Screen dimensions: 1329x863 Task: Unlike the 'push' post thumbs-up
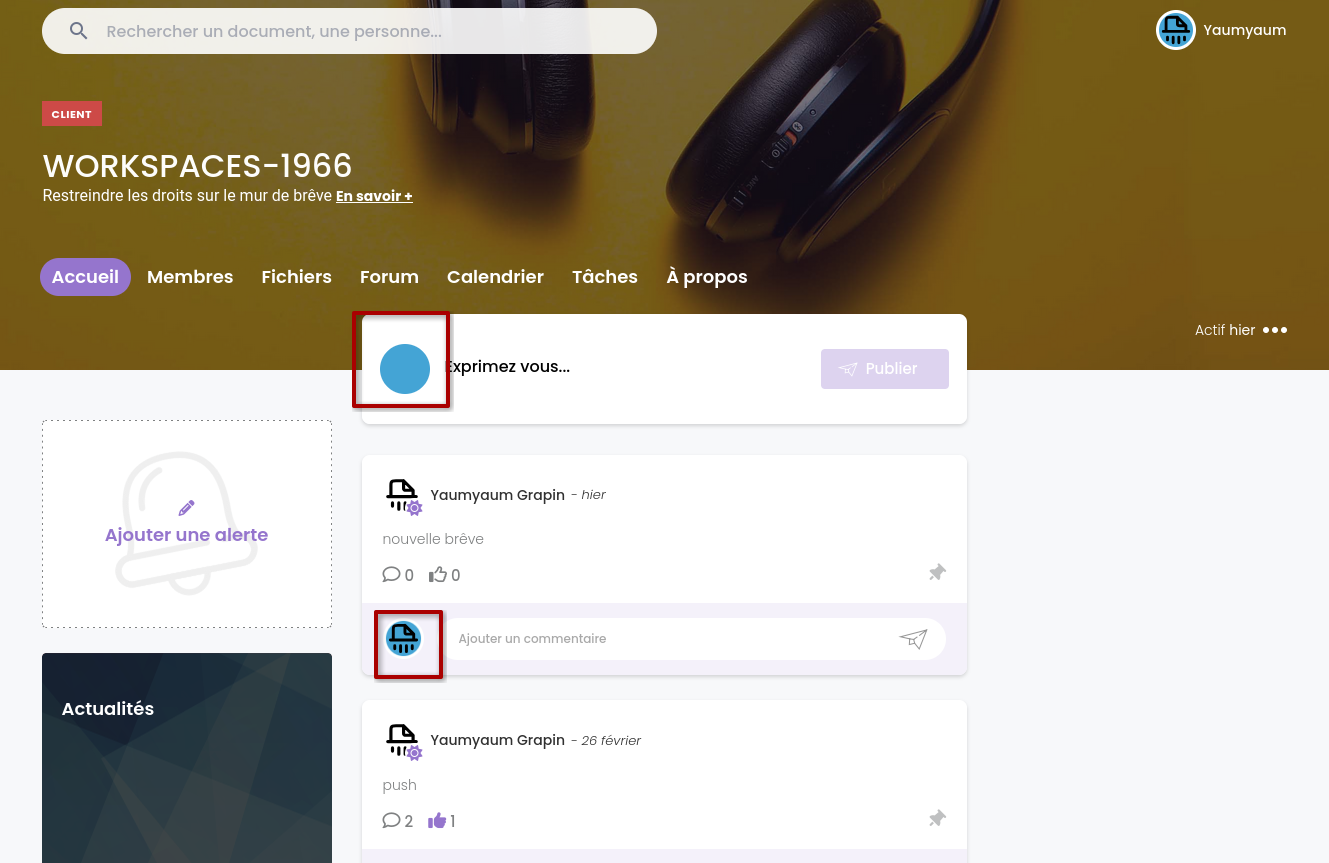(x=437, y=820)
